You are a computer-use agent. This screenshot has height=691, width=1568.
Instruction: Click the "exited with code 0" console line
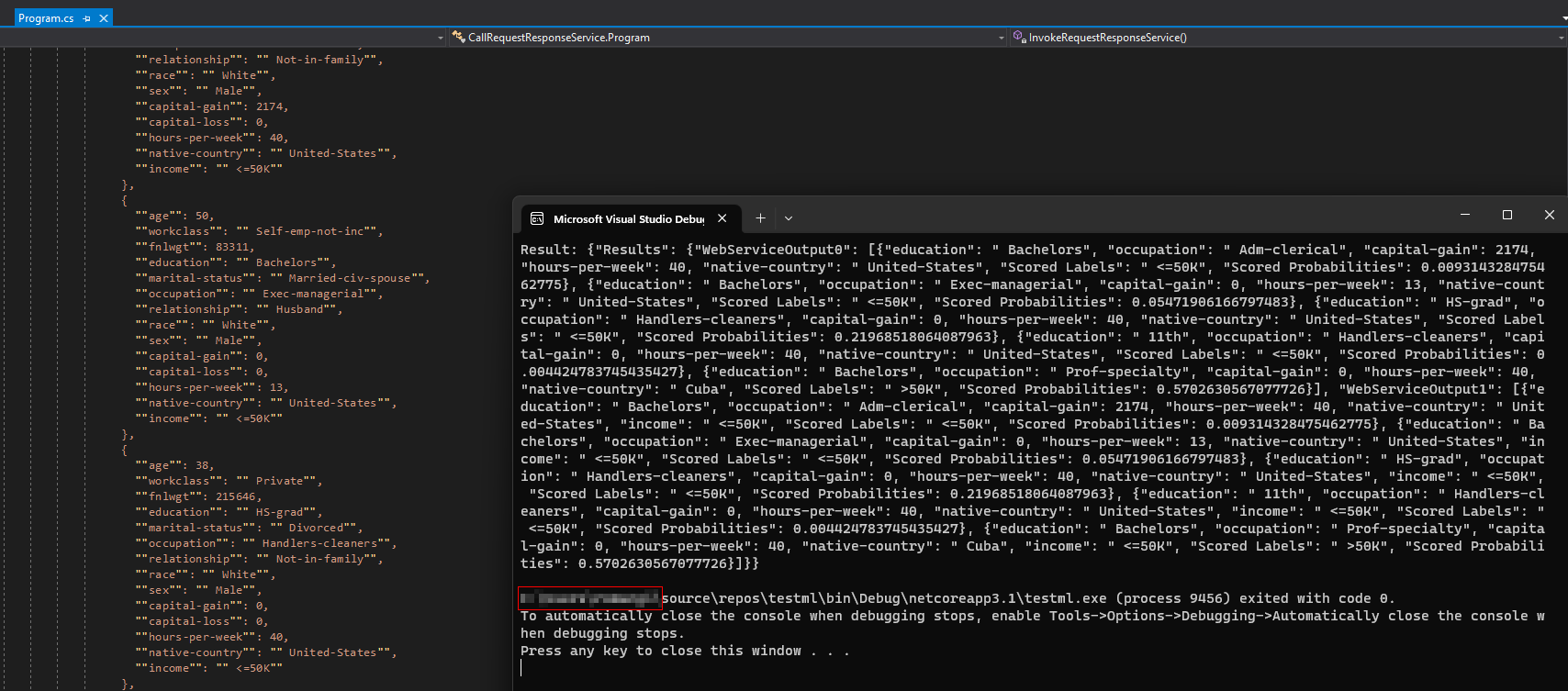[957, 598]
